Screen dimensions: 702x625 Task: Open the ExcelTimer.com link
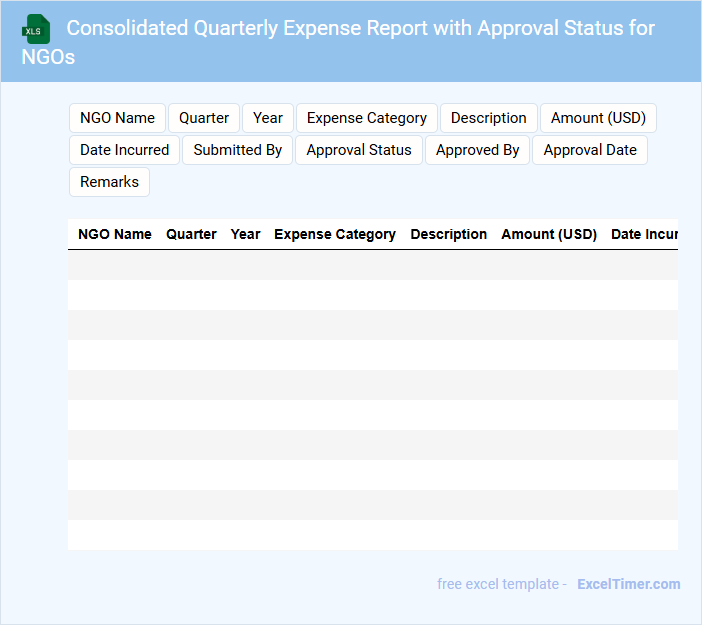[628, 584]
